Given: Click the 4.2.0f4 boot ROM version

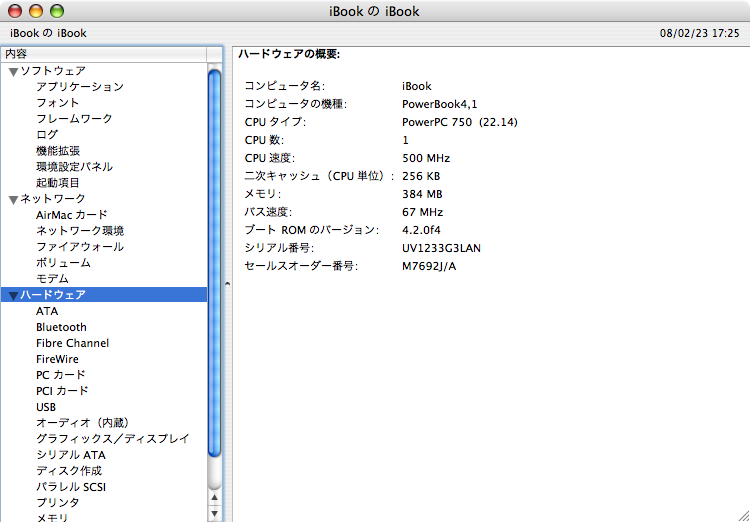Looking at the screenshot, I should coord(421,230).
